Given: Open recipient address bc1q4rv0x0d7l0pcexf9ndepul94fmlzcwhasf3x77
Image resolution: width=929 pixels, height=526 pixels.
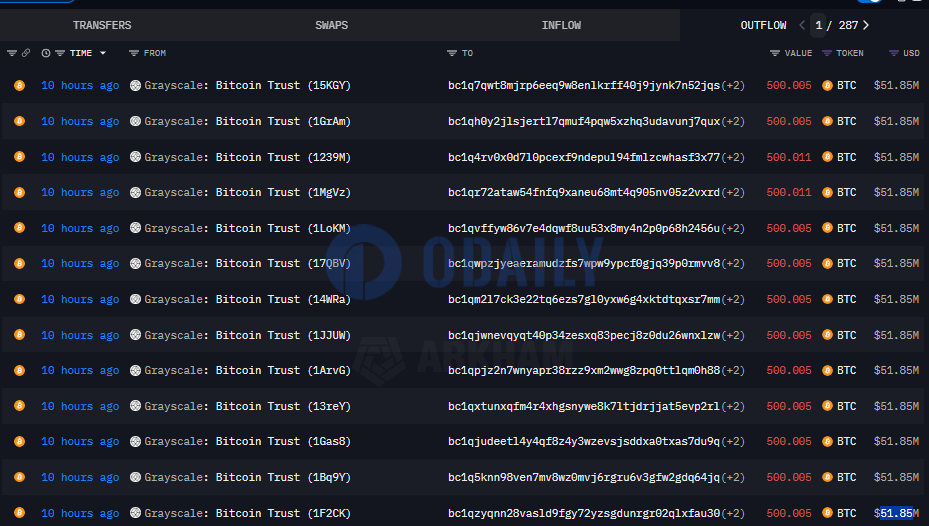Looking at the screenshot, I should pos(584,157).
